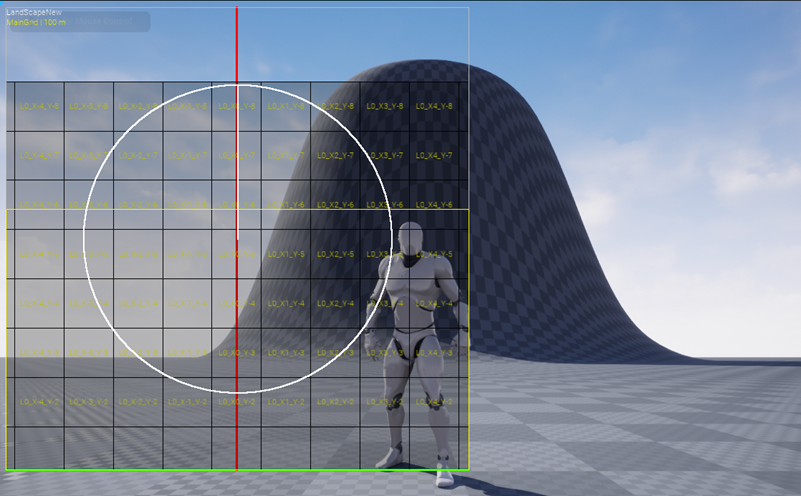The width and height of the screenshot is (801, 496).
Task: Choose cell L0_X1_Y-5
Action: point(286,254)
